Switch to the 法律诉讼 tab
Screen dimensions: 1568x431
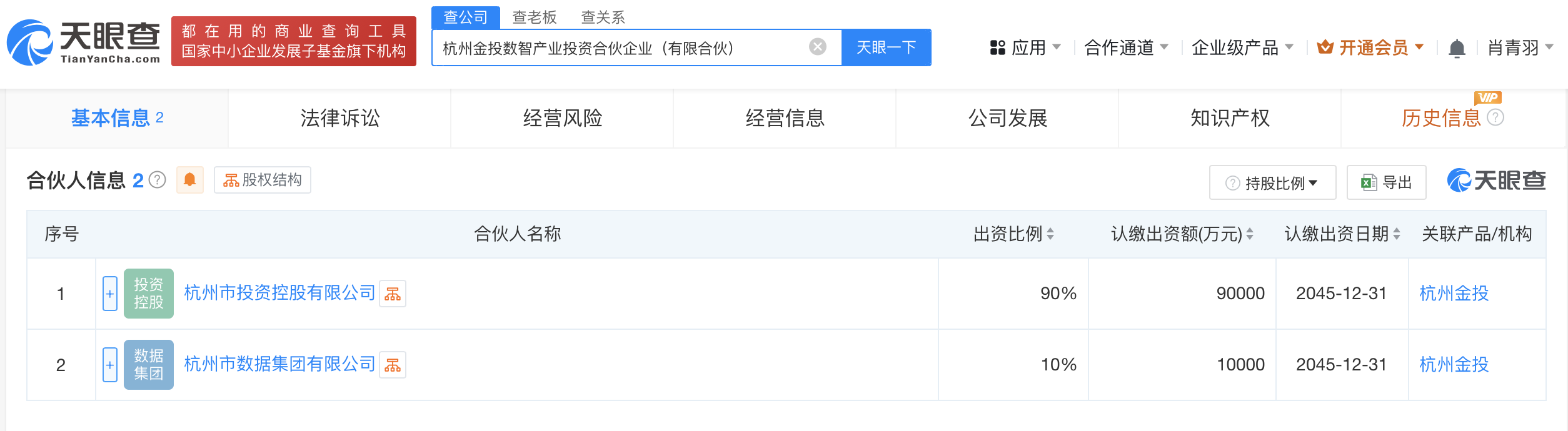click(339, 118)
